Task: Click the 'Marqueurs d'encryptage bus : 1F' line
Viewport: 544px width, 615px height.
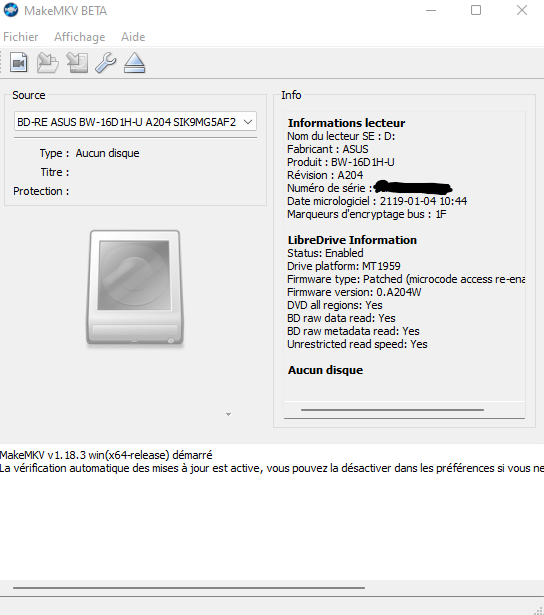Action: click(367, 214)
